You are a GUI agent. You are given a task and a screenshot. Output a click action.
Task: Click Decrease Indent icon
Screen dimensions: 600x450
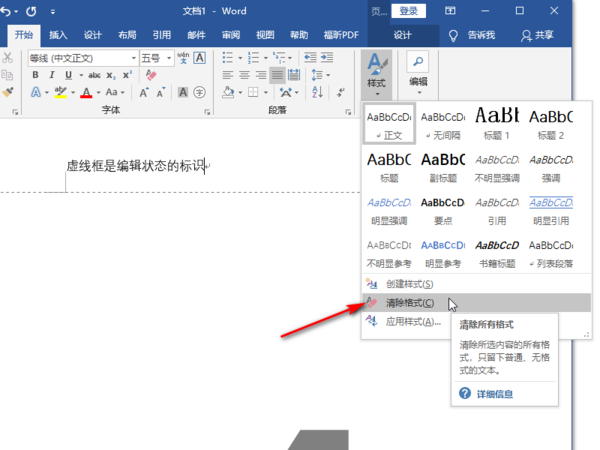(310, 58)
